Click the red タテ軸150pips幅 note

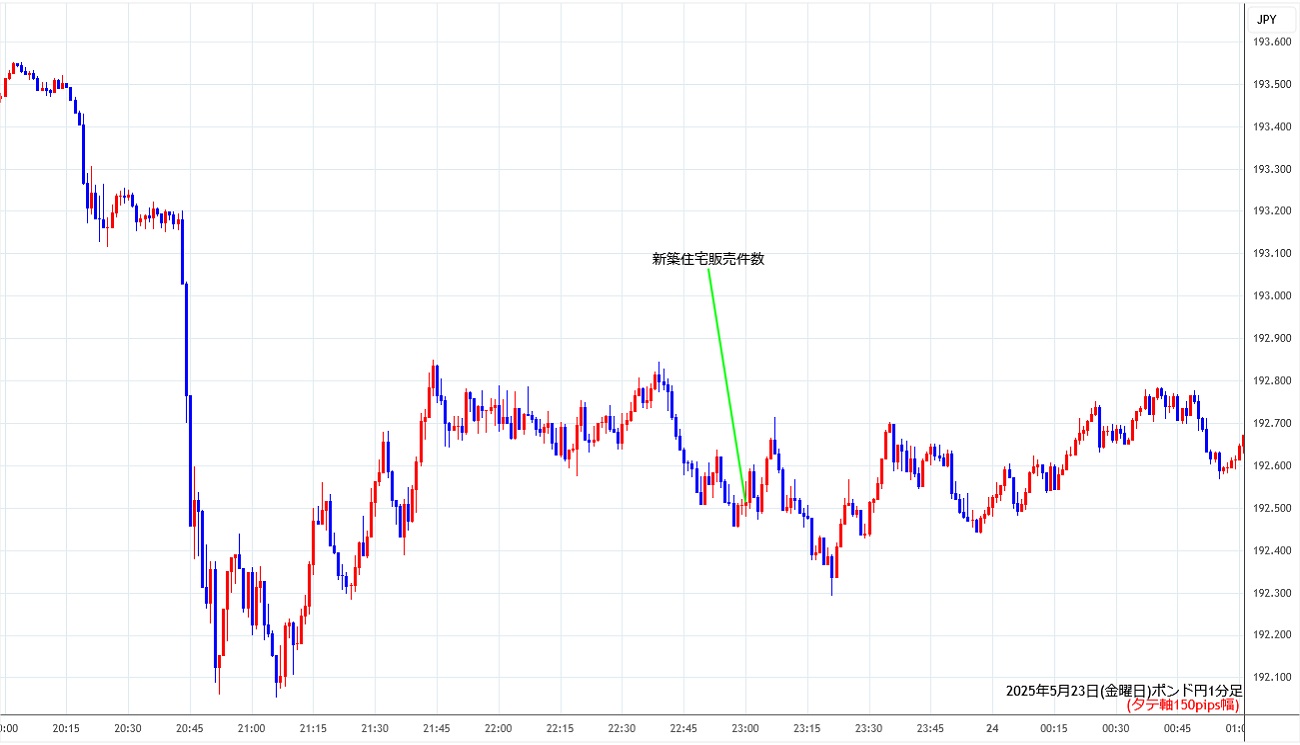[x=1184, y=705]
